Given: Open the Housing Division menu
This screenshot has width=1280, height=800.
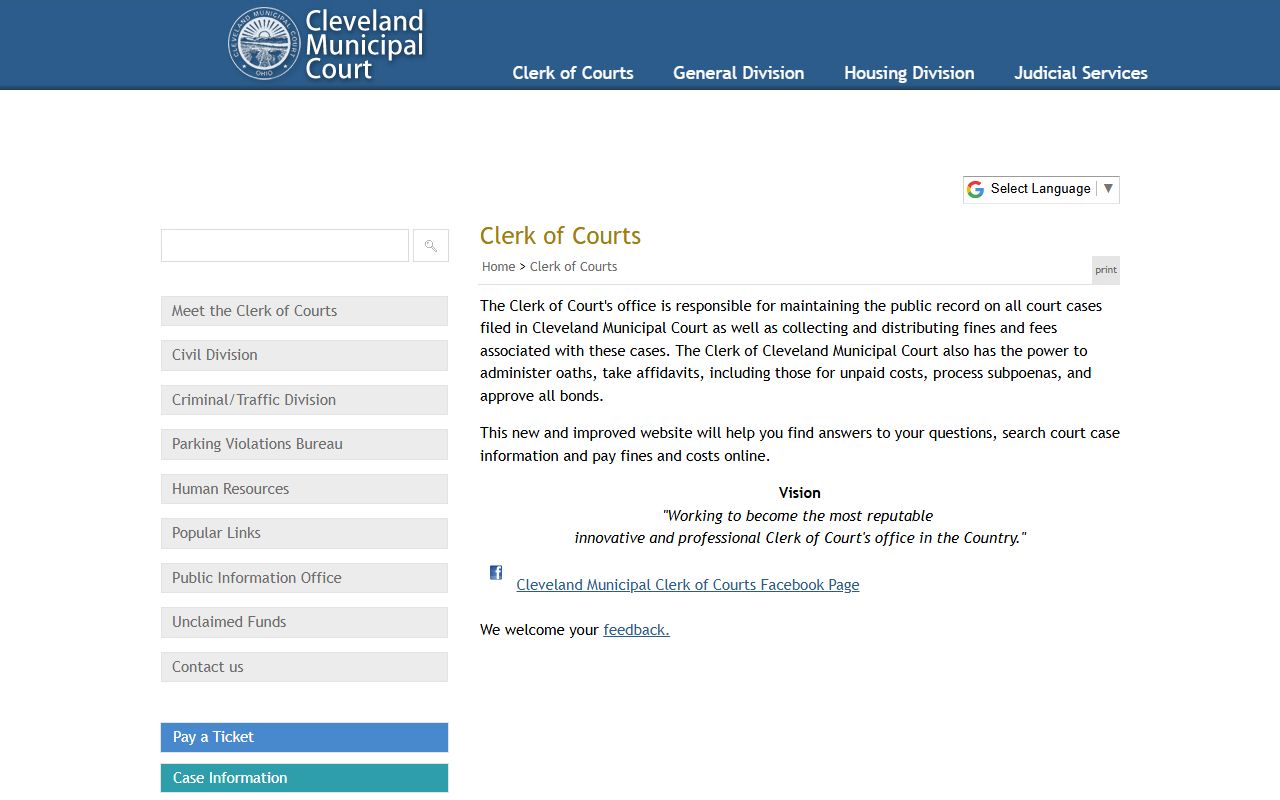Looking at the screenshot, I should [x=909, y=73].
